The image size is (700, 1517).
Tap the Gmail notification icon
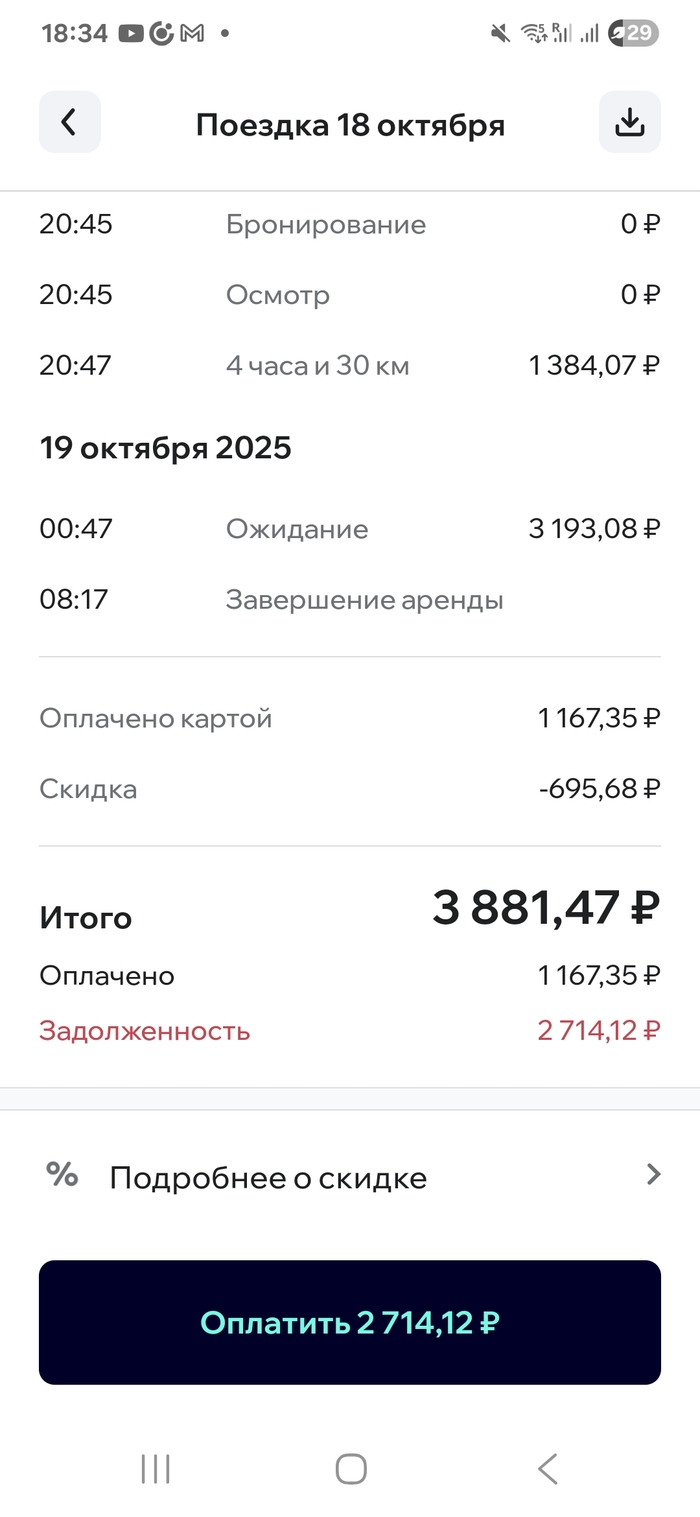point(193,33)
